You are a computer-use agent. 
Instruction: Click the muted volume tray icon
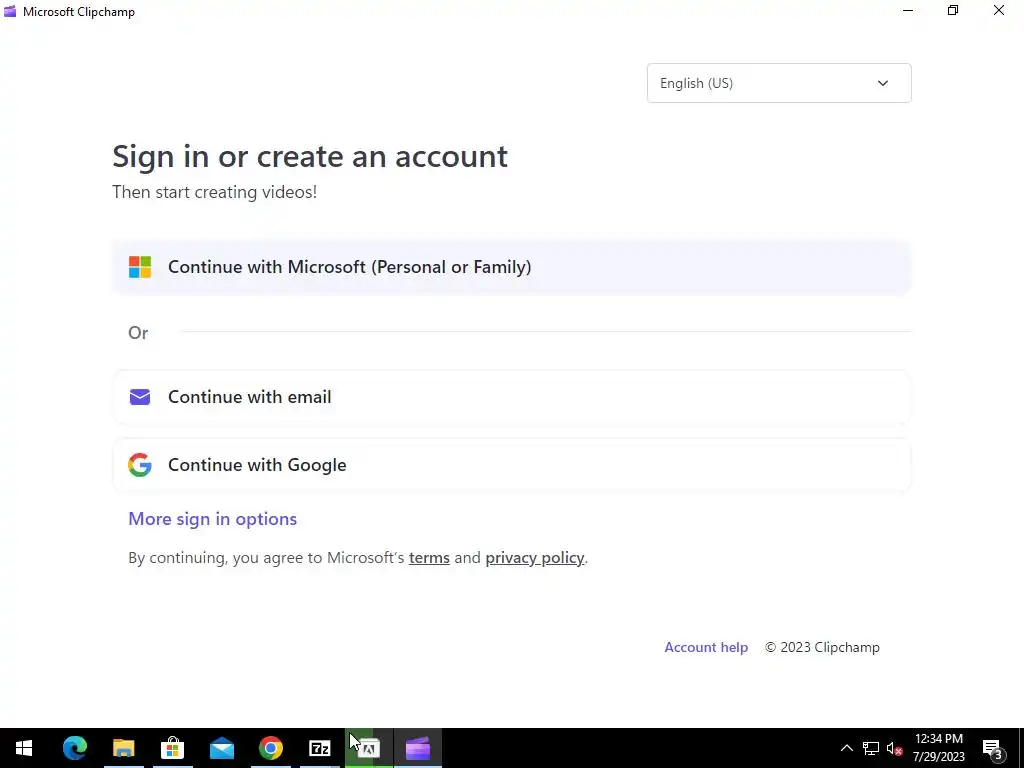point(894,748)
